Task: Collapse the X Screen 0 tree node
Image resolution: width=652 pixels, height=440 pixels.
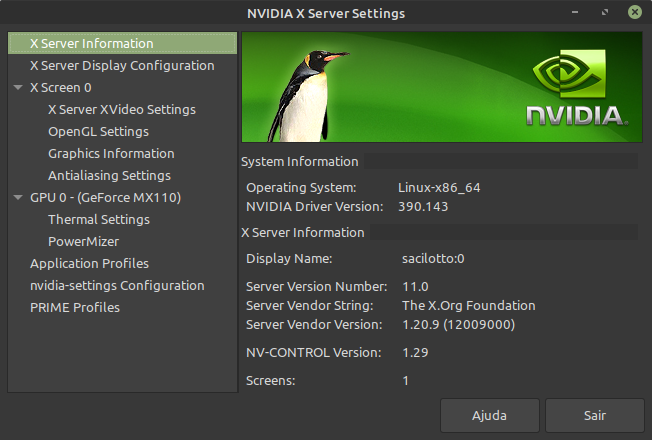Action: tap(18, 88)
